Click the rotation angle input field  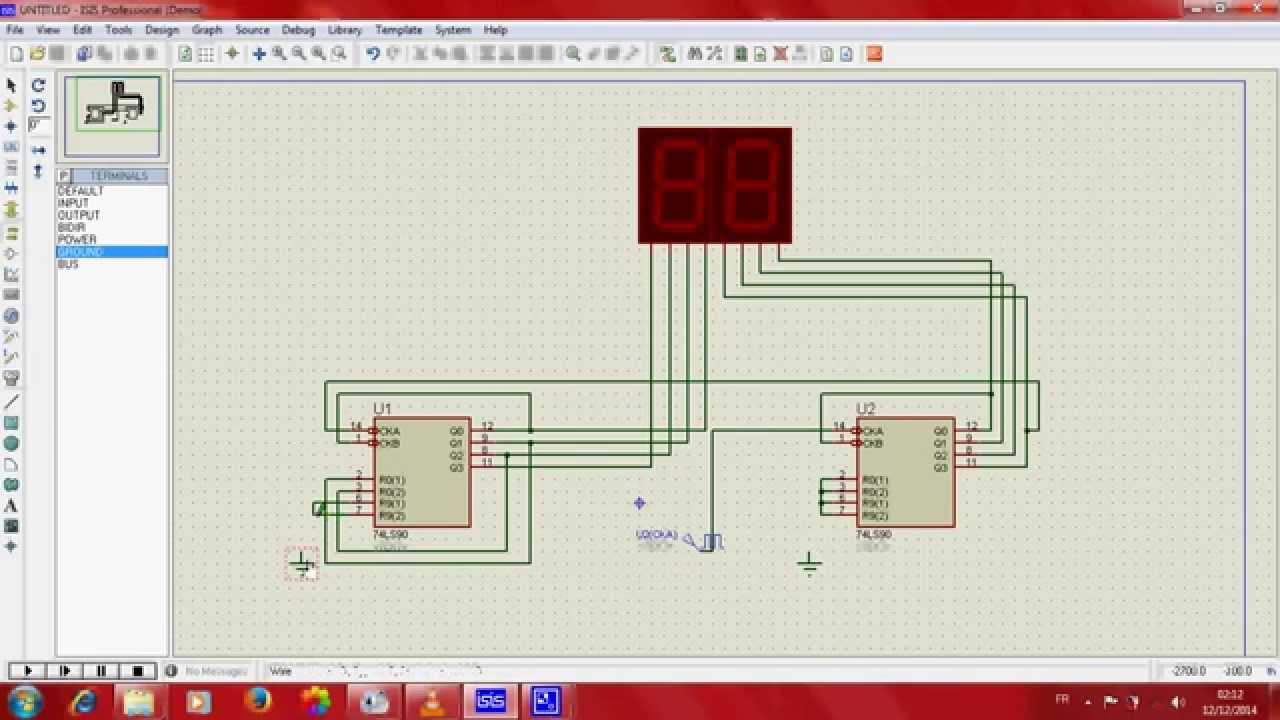[39, 126]
